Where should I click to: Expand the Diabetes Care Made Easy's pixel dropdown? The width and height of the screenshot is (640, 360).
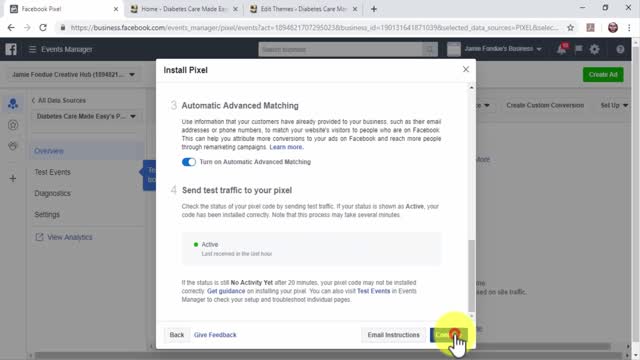pos(86,116)
